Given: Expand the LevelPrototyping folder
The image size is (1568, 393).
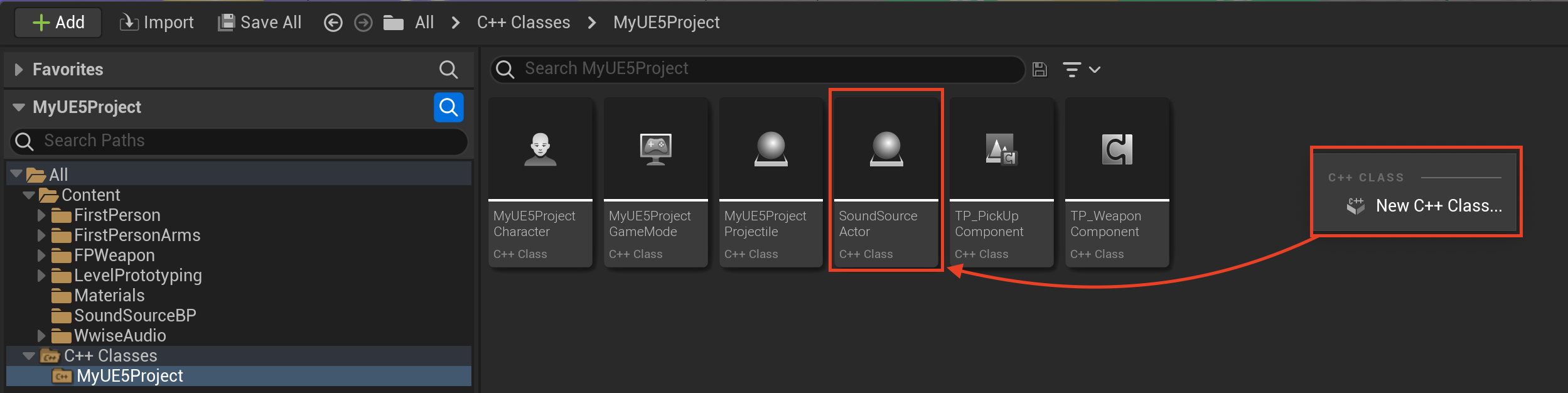Looking at the screenshot, I should (x=41, y=276).
